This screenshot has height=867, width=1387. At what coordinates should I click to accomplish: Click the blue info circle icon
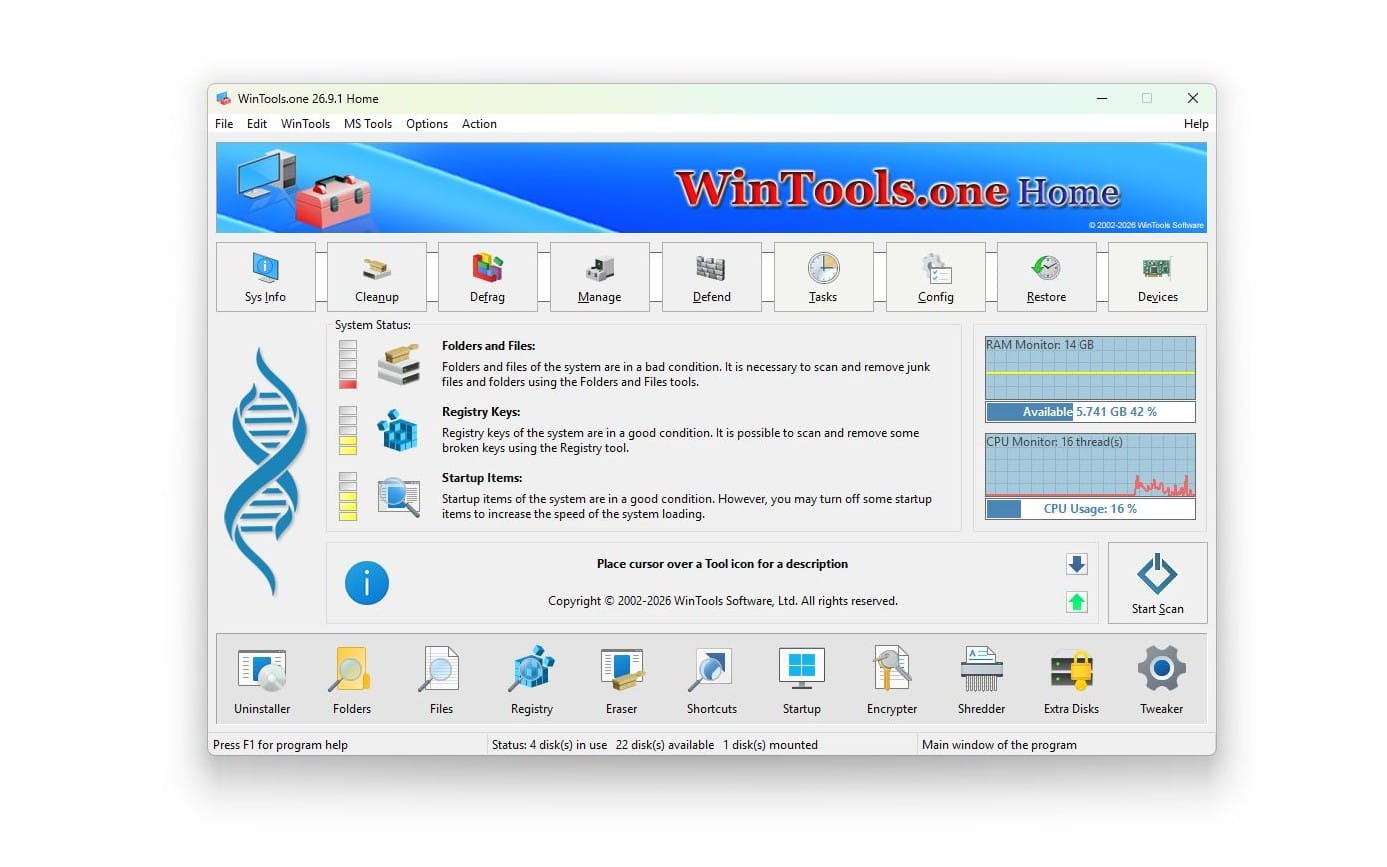[367, 582]
